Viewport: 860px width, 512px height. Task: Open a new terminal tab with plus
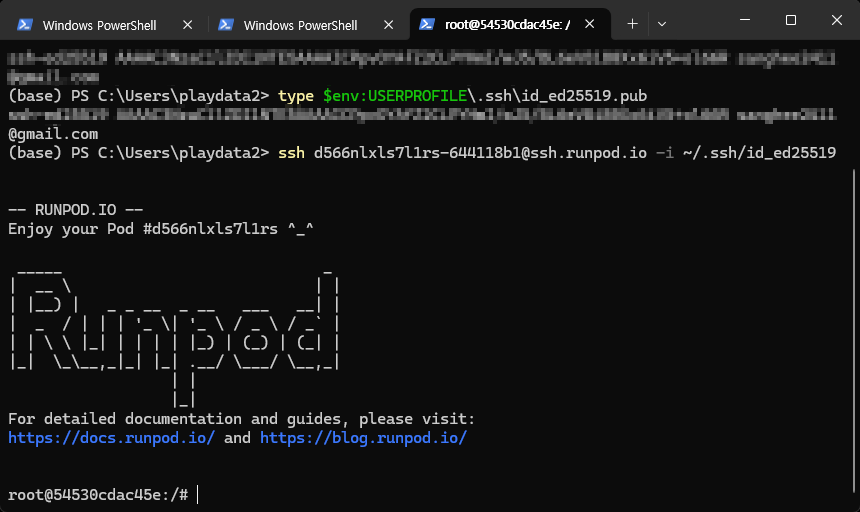point(632,24)
